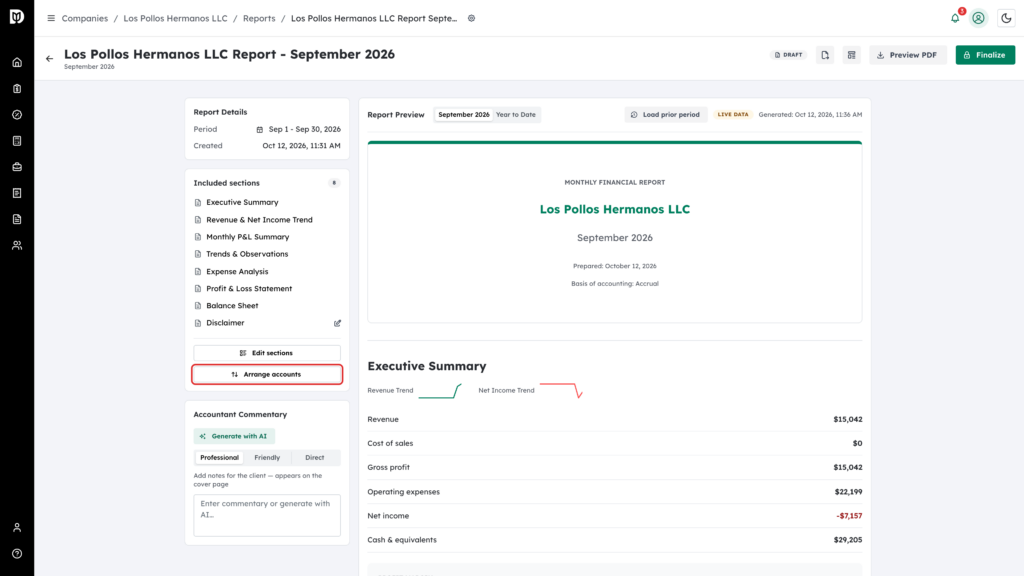Go to Home in sidebar
The image size is (1024, 576).
coord(17,63)
